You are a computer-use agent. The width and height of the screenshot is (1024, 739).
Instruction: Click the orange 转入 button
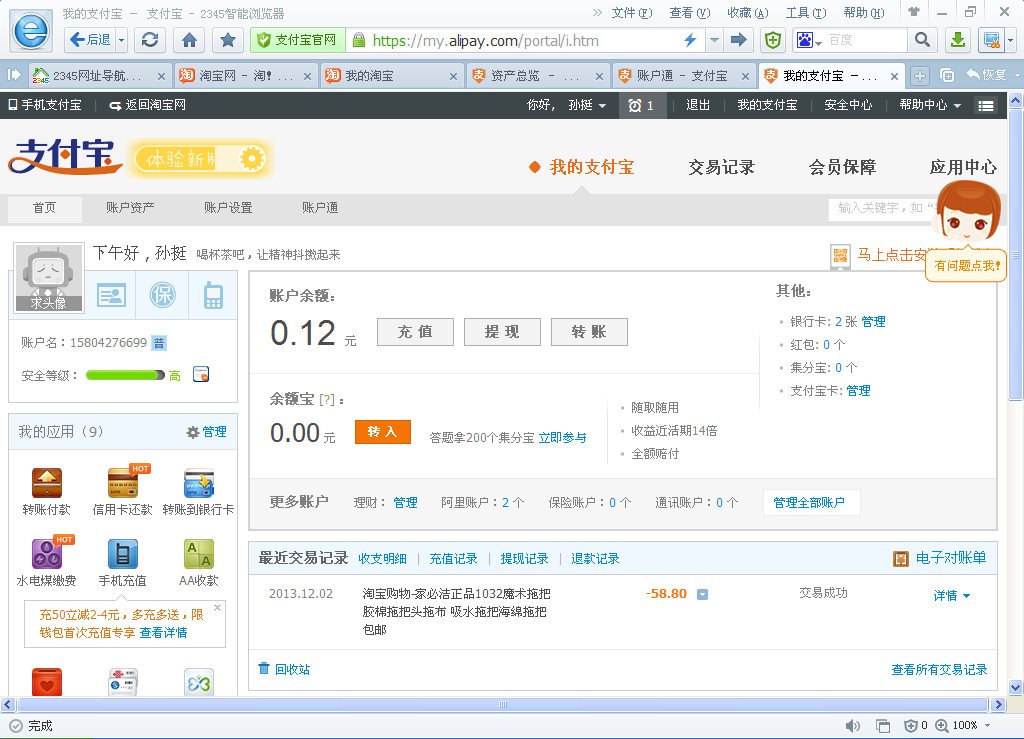tap(382, 432)
